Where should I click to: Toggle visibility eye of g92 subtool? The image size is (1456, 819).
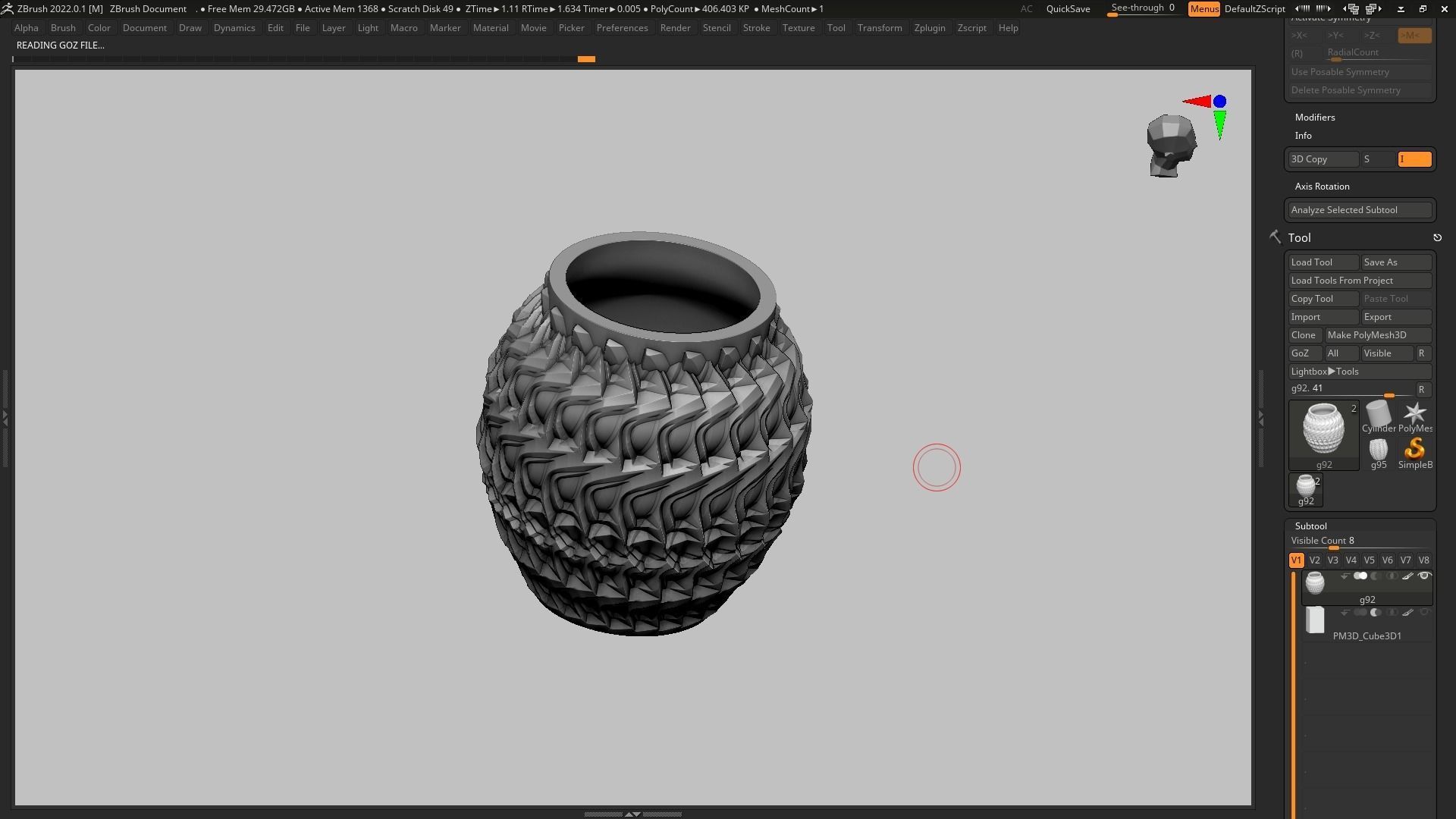pos(1424,576)
